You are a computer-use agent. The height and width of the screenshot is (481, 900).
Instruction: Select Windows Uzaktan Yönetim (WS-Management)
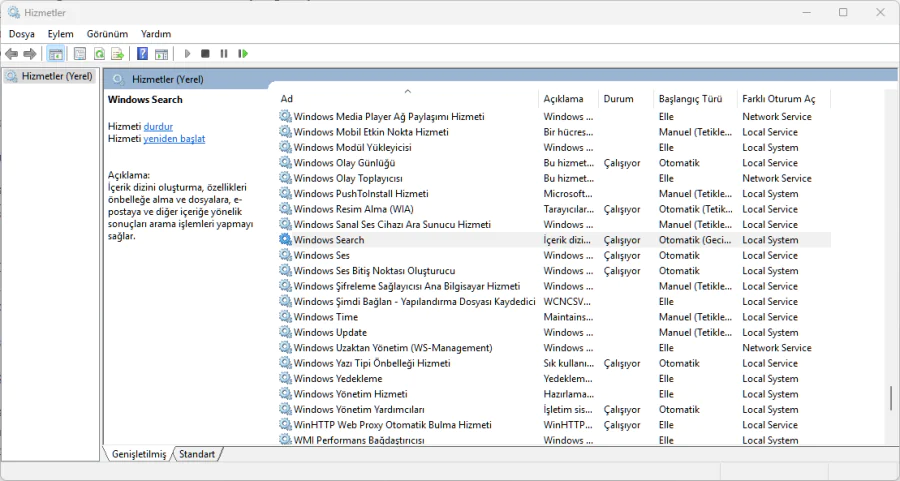point(393,348)
